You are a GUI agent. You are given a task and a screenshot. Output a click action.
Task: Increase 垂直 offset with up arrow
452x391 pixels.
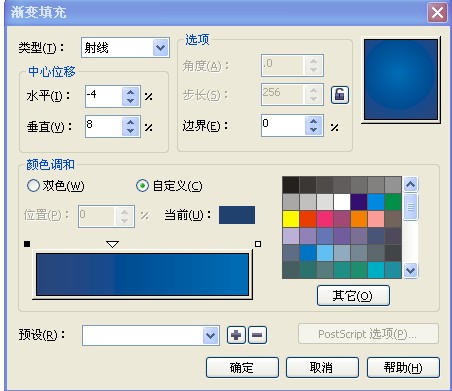click(130, 122)
